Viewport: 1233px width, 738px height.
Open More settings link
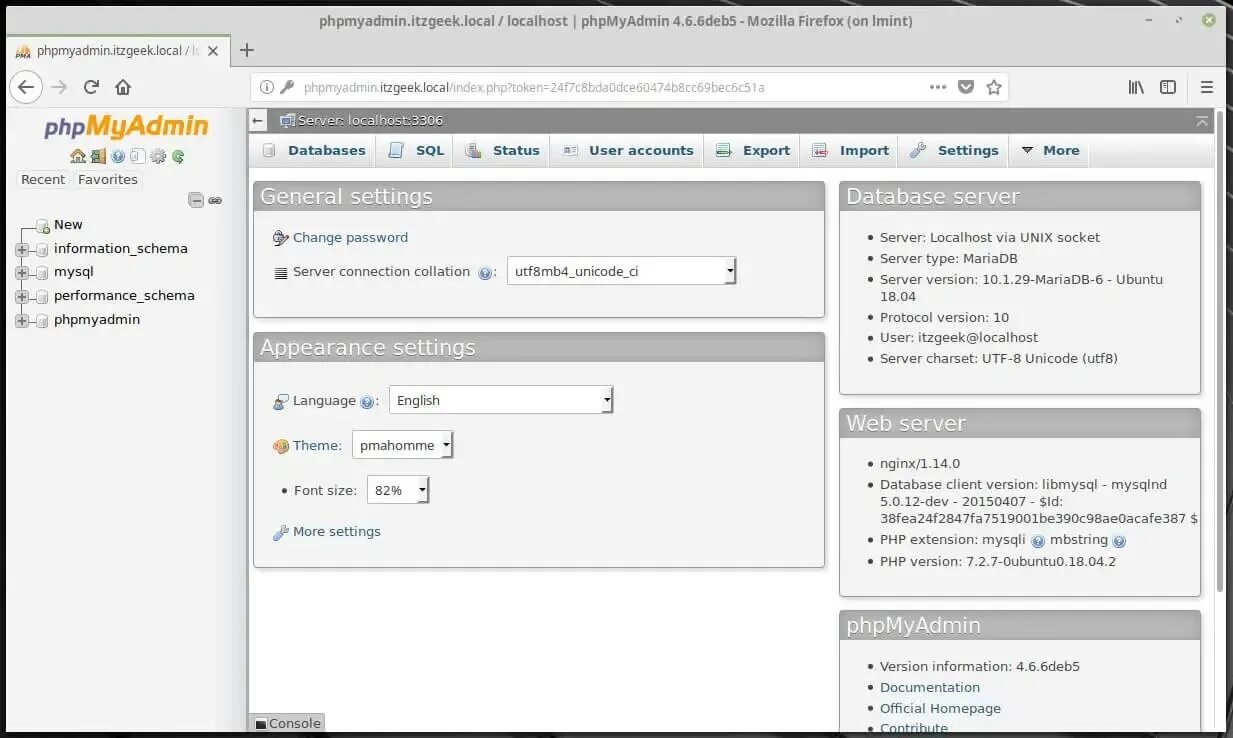coord(336,532)
